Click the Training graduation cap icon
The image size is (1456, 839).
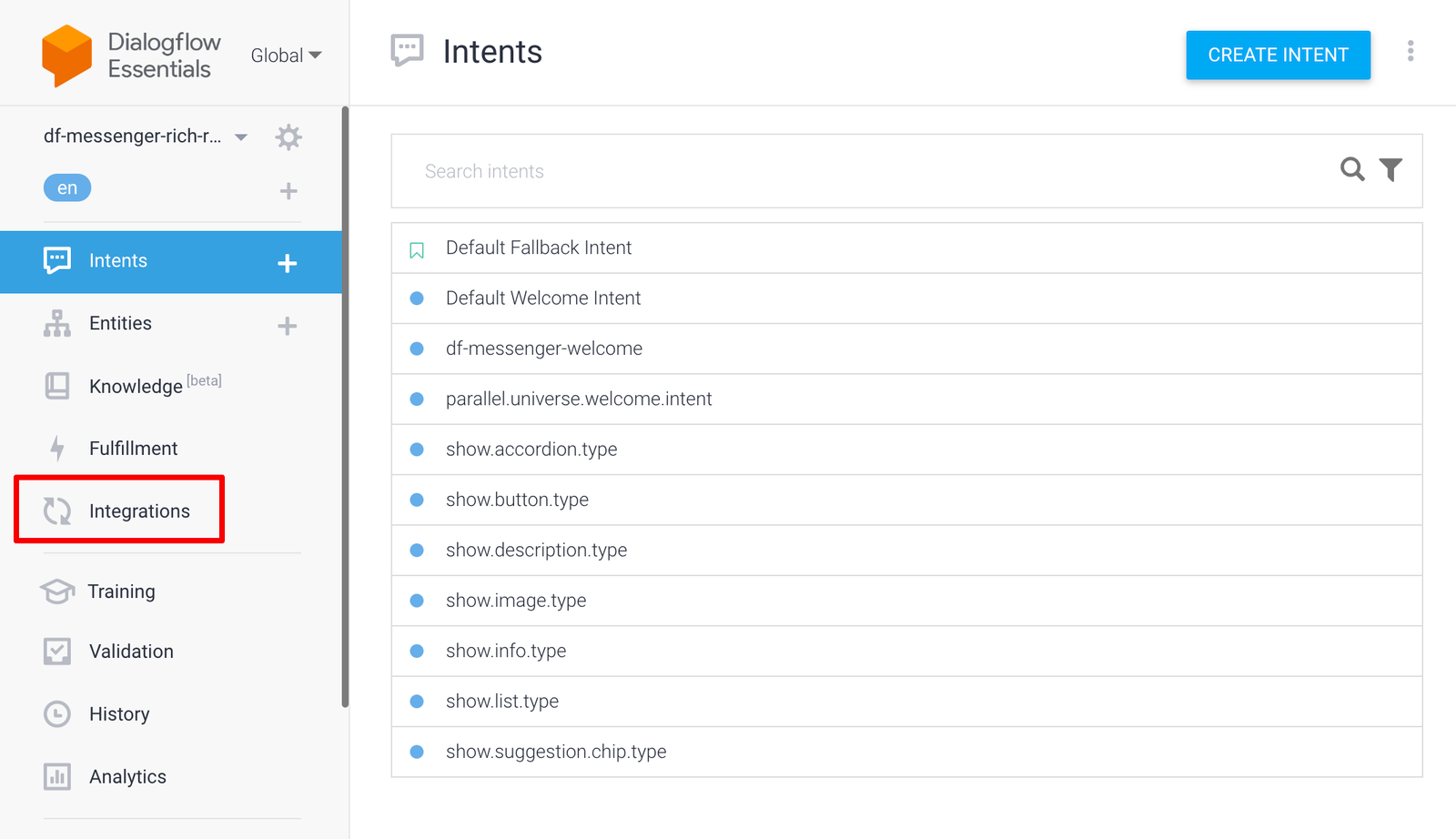point(56,591)
